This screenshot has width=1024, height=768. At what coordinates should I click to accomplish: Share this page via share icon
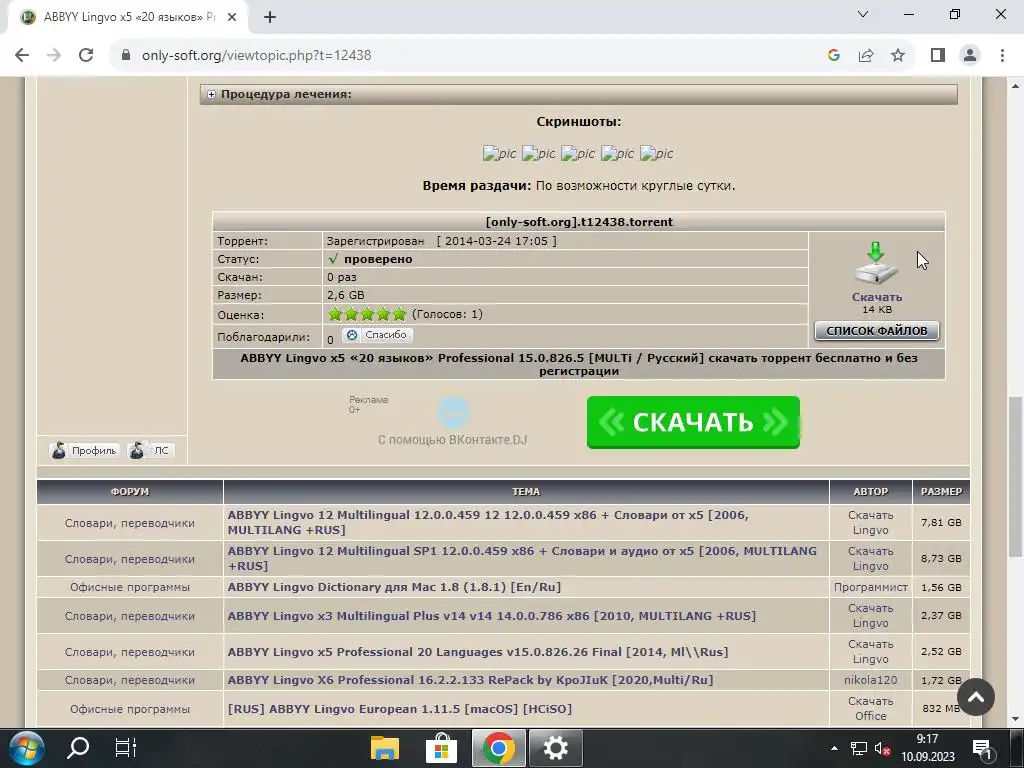866,55
